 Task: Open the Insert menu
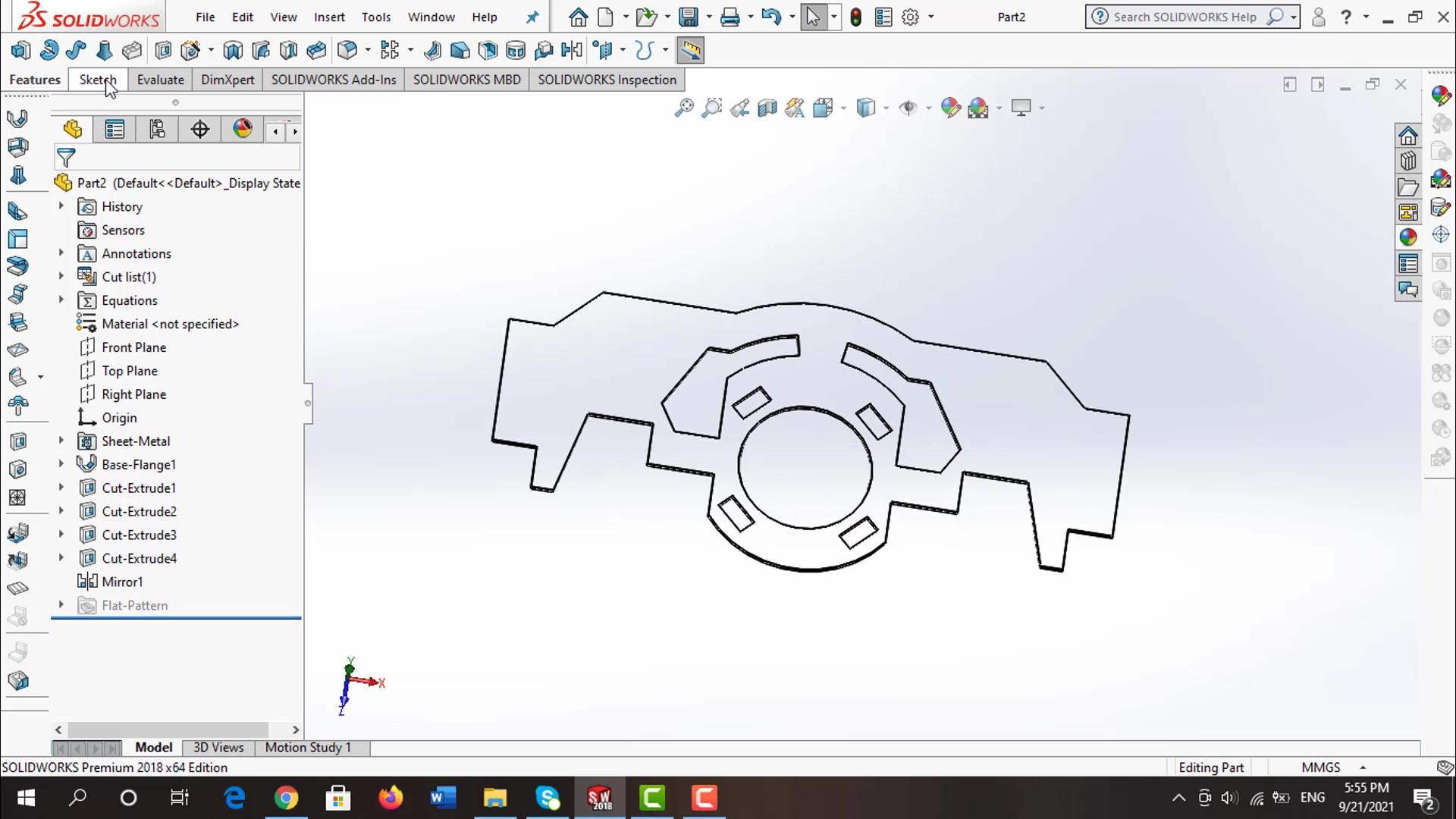[329, 17]
